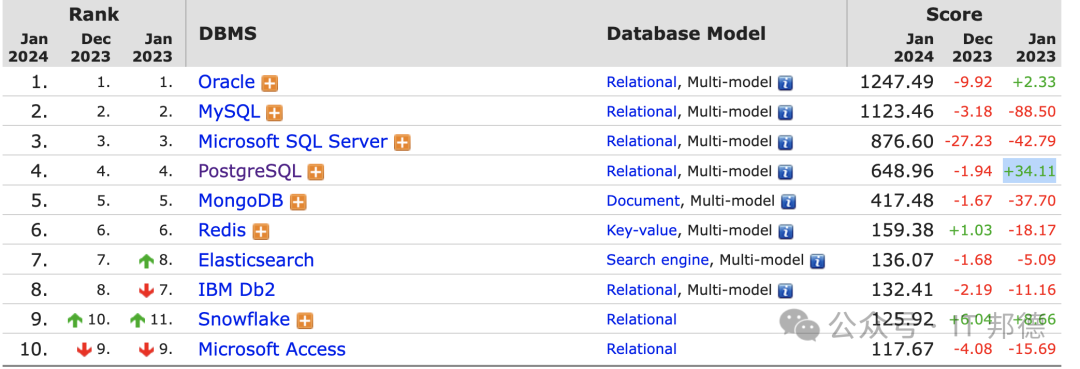Open the Microsoft Access link
Viewport: 1080px width, 369px height.
(272, 349)
